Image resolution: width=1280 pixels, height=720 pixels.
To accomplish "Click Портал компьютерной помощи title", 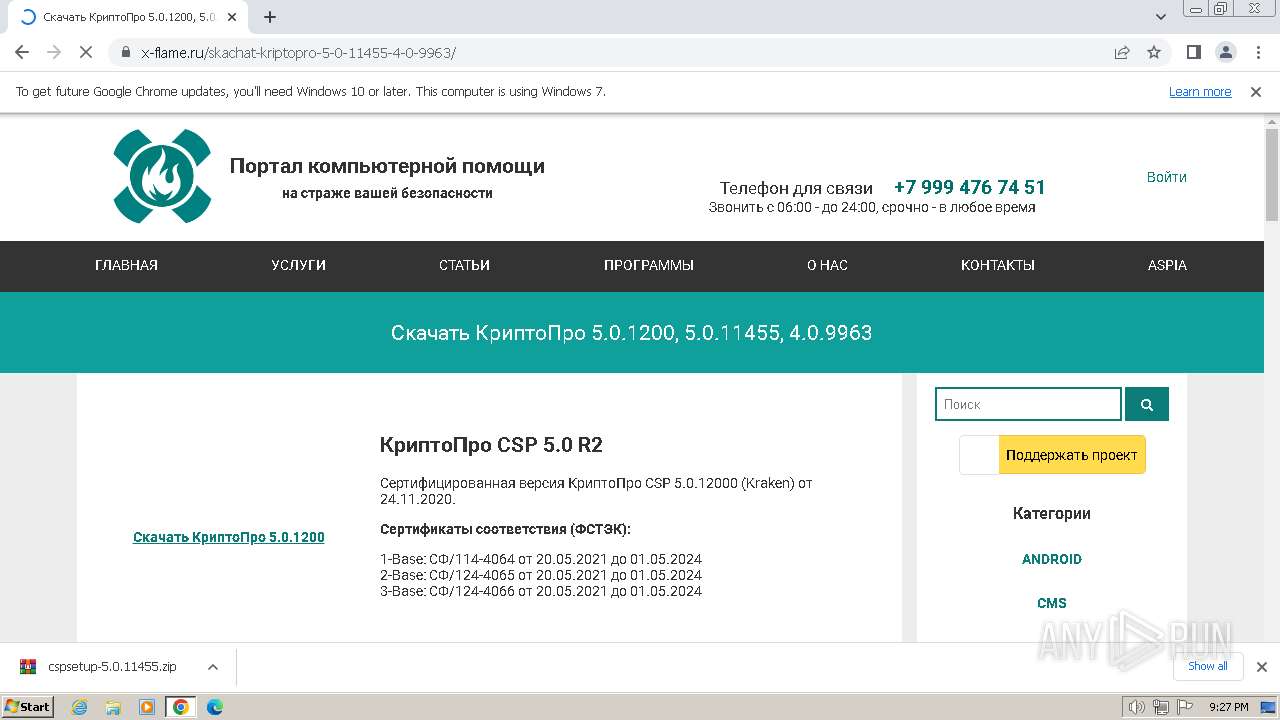I will (x=387, y=166).
